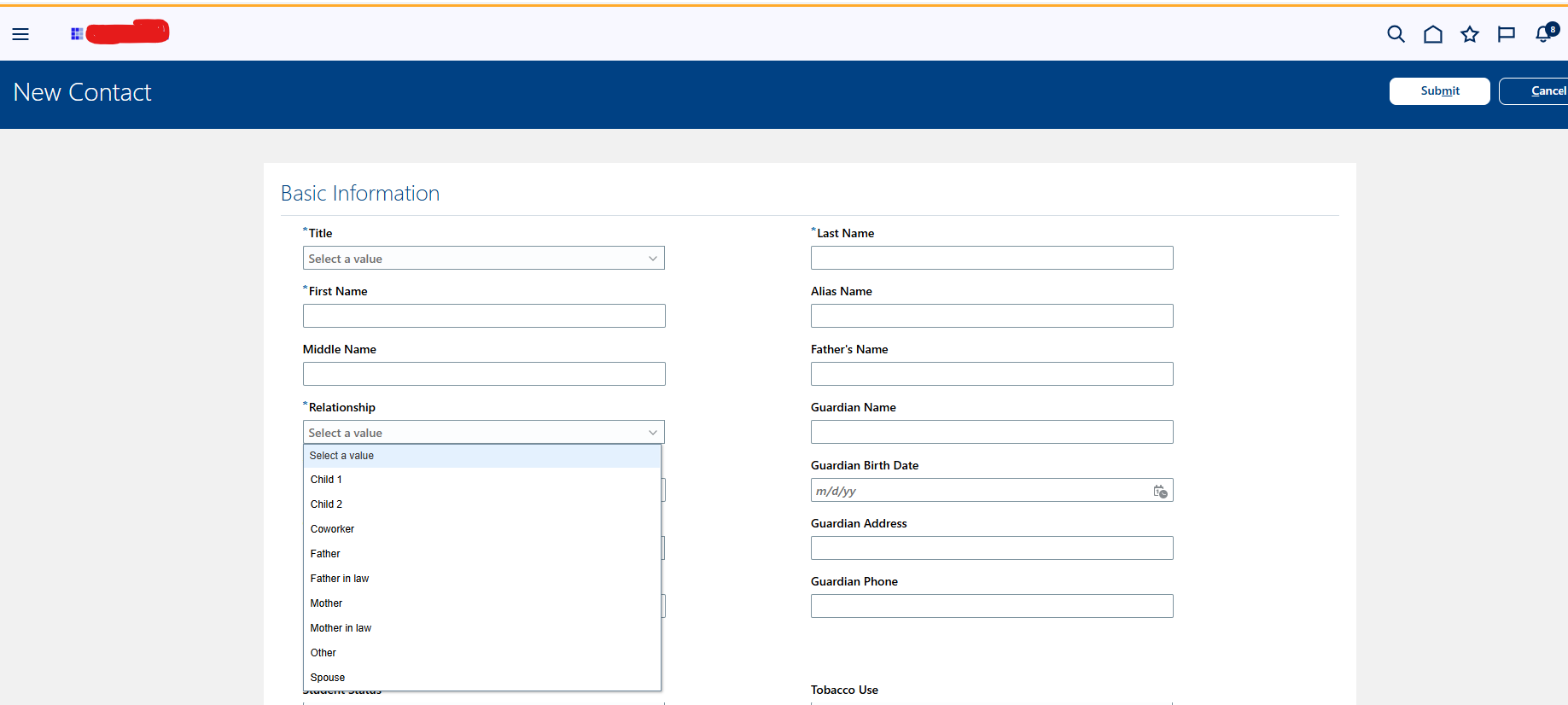
Task: Click into the Last Name field
Action: 992,258
